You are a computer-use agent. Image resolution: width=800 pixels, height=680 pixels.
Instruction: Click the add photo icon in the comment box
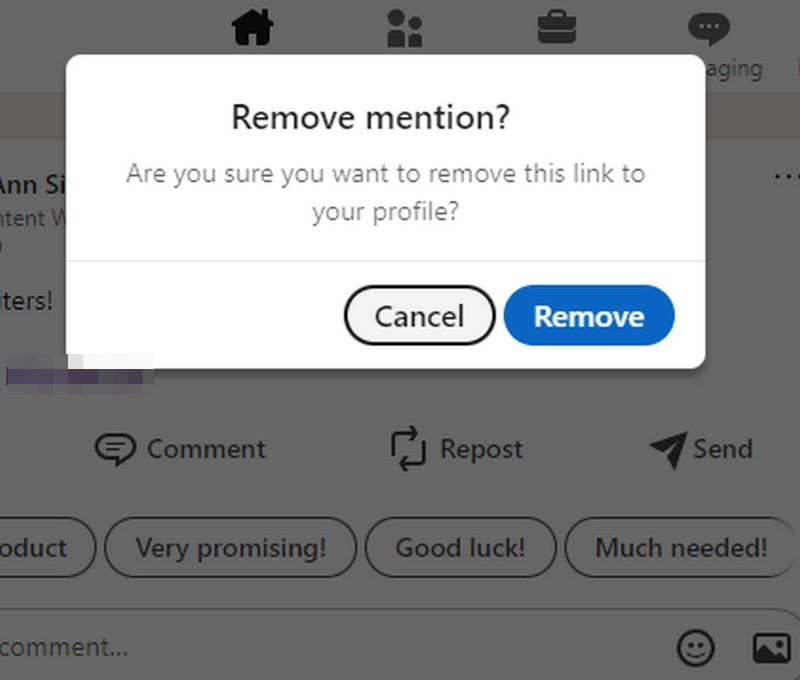771,648
